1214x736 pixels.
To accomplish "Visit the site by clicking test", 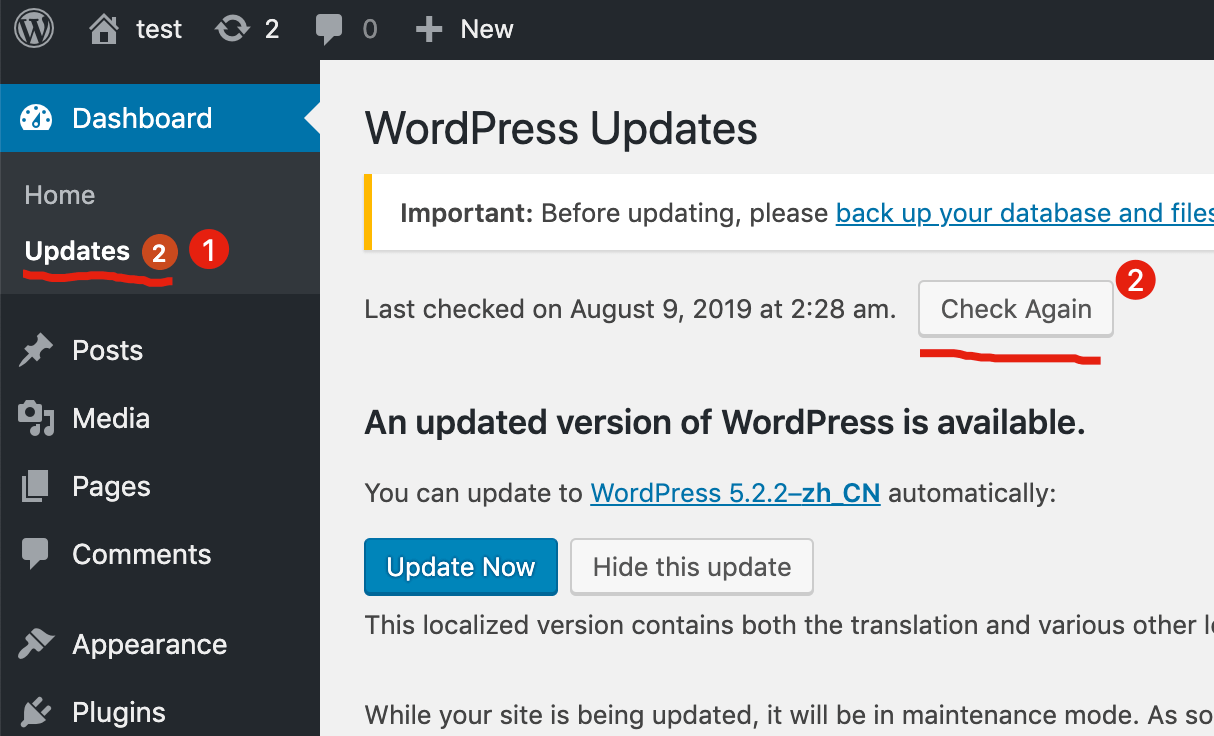I will pos(155,28).
